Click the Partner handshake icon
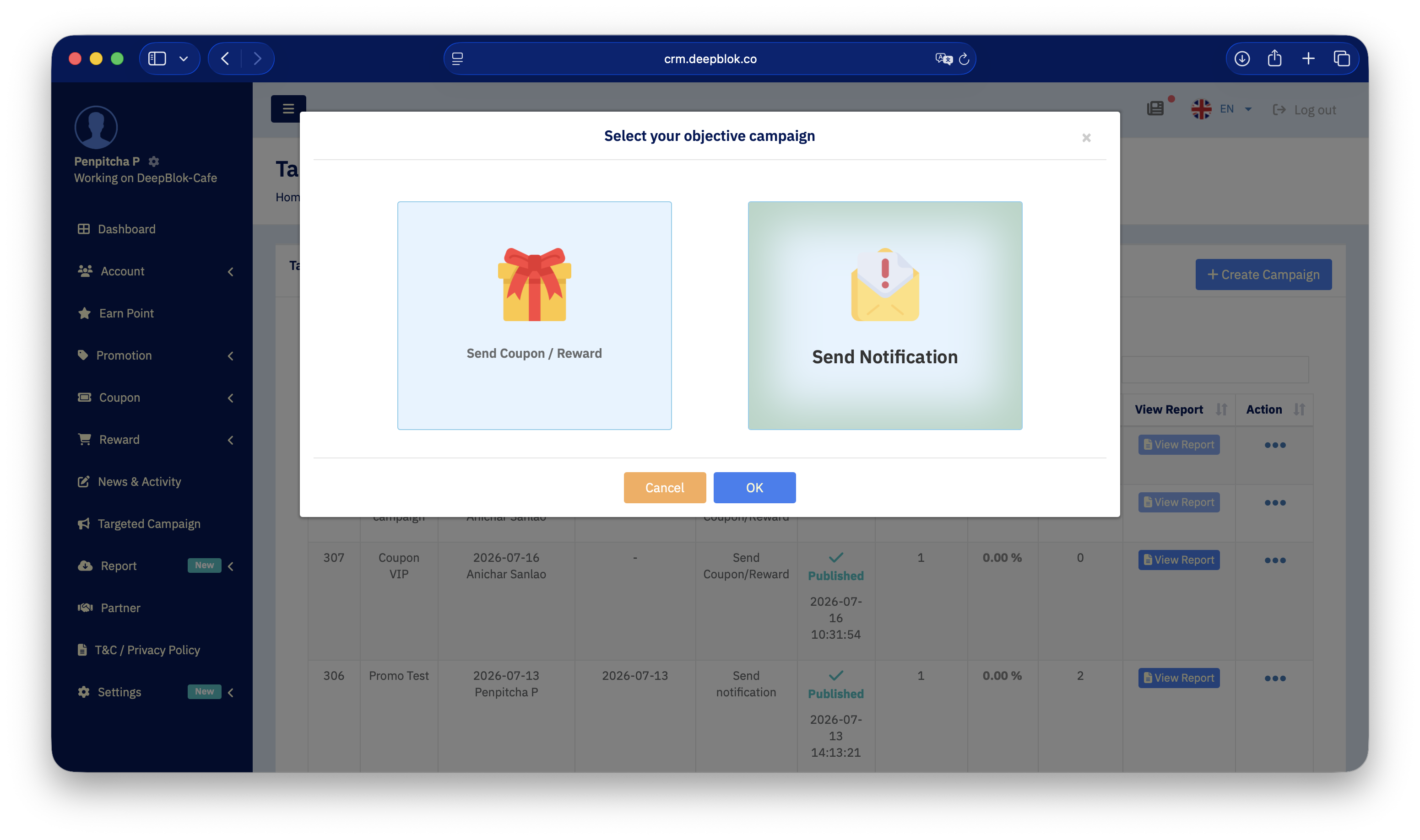The image size is (1420, 840). coord(85,608)
